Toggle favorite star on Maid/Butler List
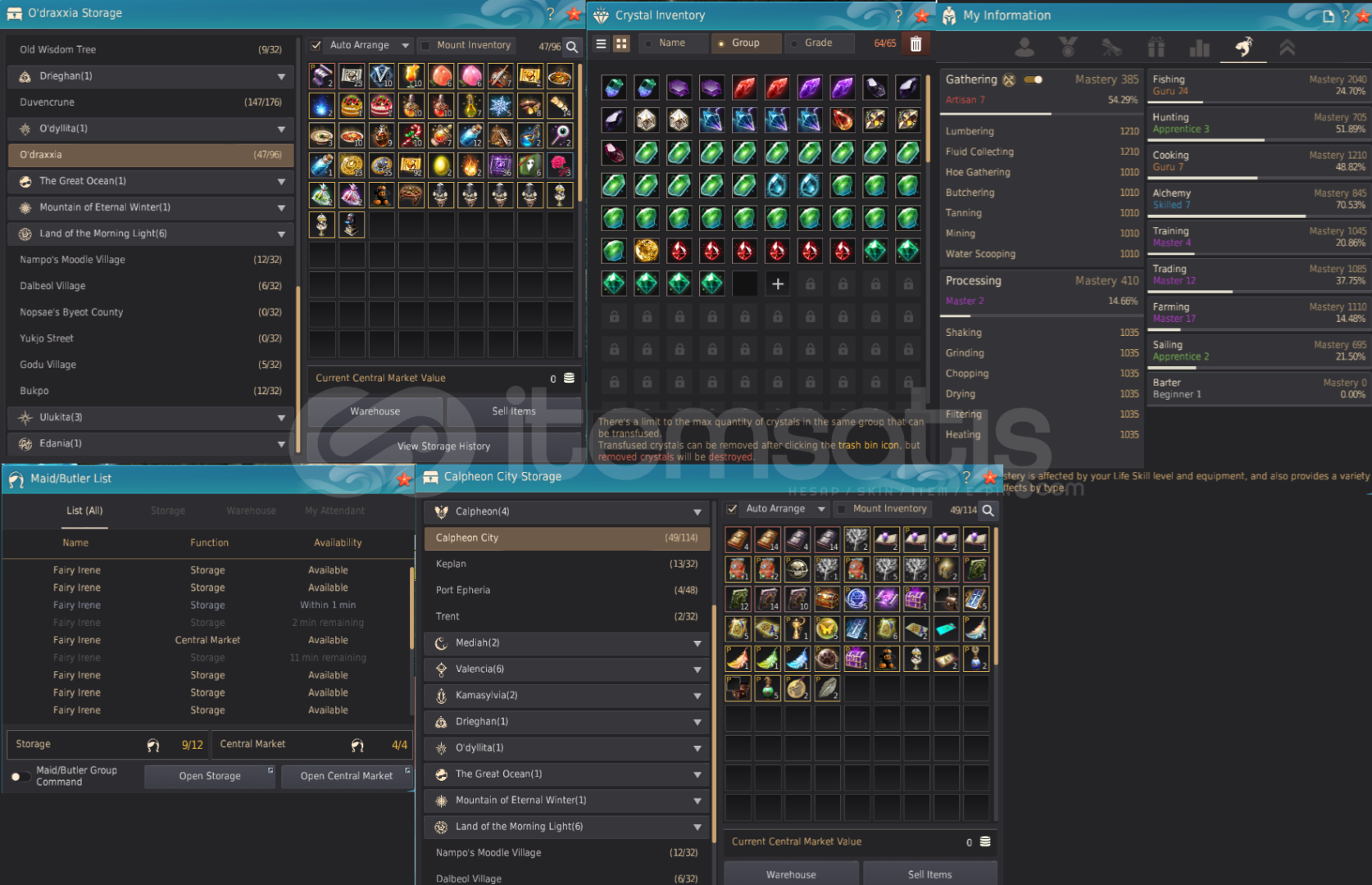 404,479
